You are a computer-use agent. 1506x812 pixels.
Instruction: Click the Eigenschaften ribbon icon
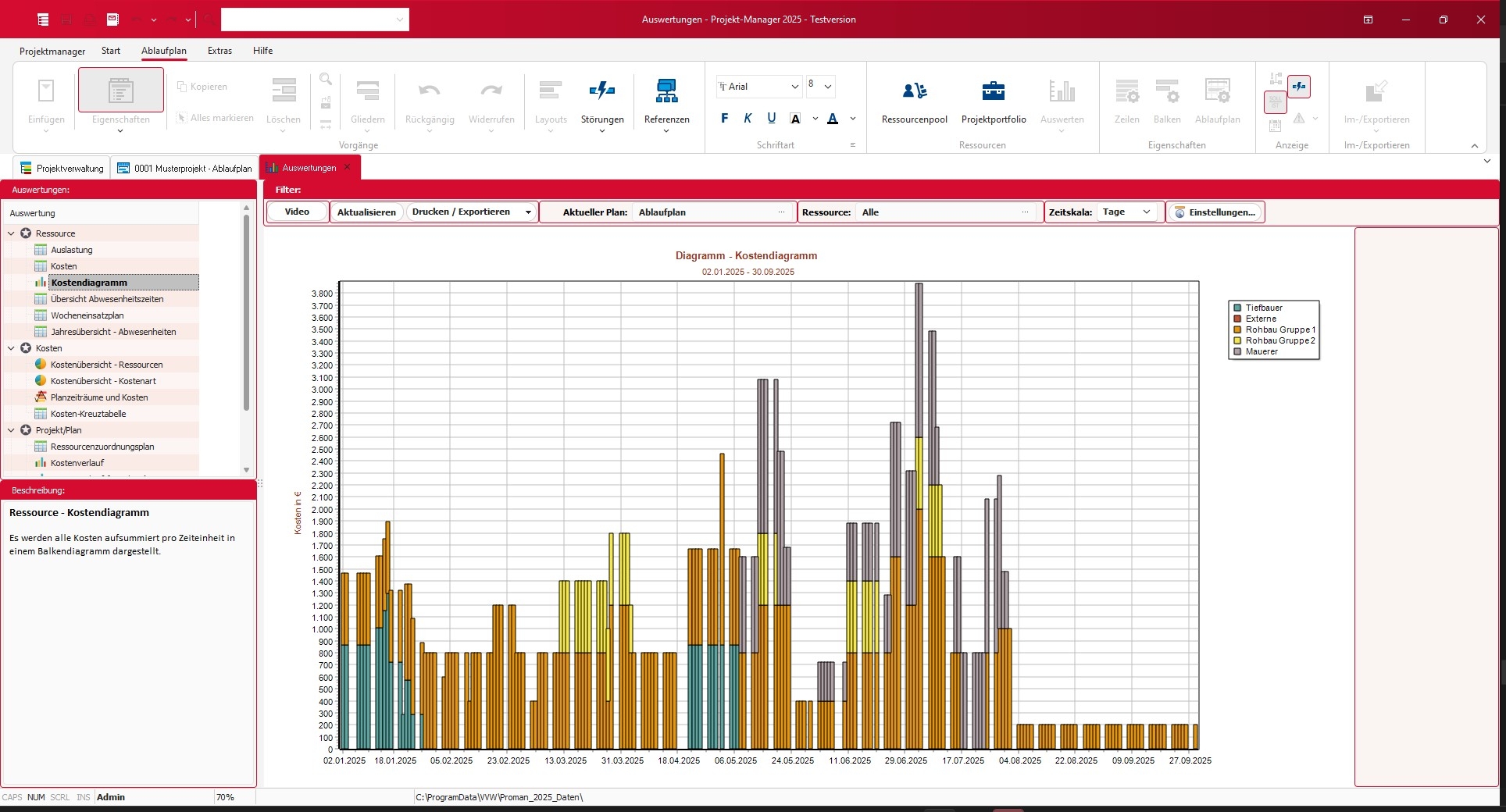[120, 92]
